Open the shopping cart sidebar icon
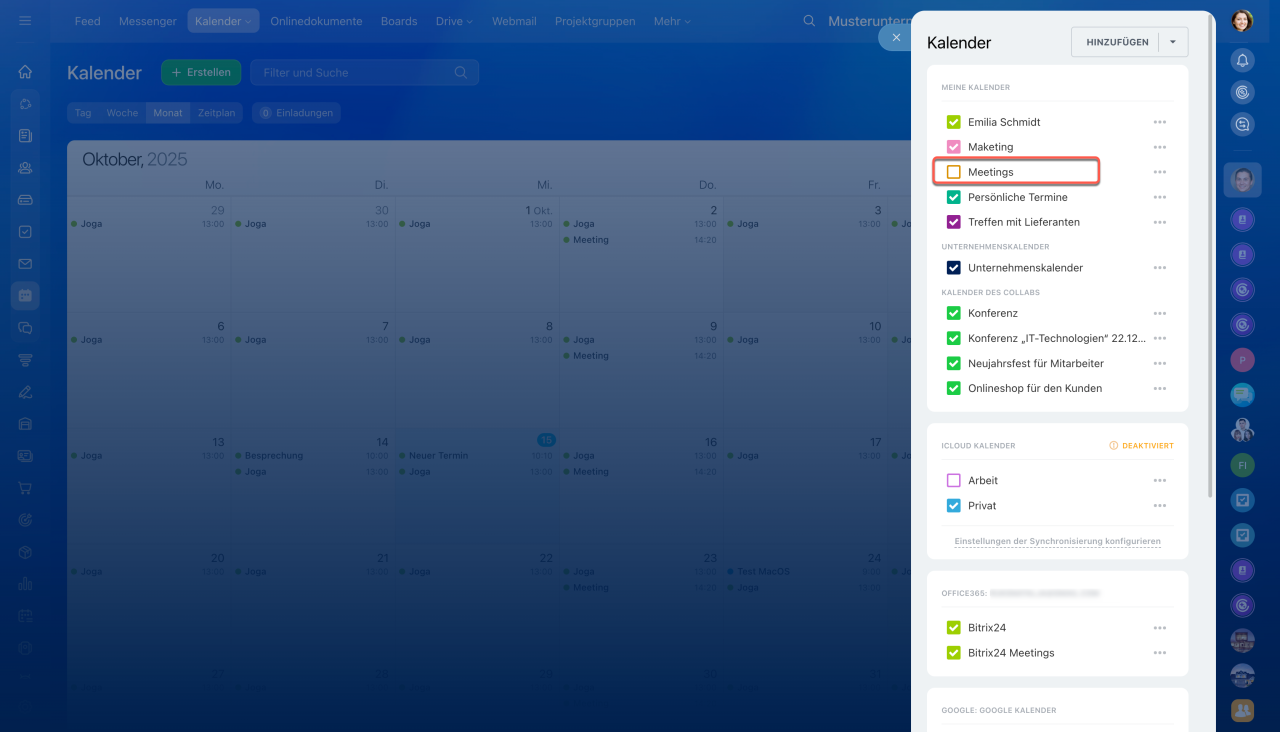1280x732 pixels. tap(25, 488)
